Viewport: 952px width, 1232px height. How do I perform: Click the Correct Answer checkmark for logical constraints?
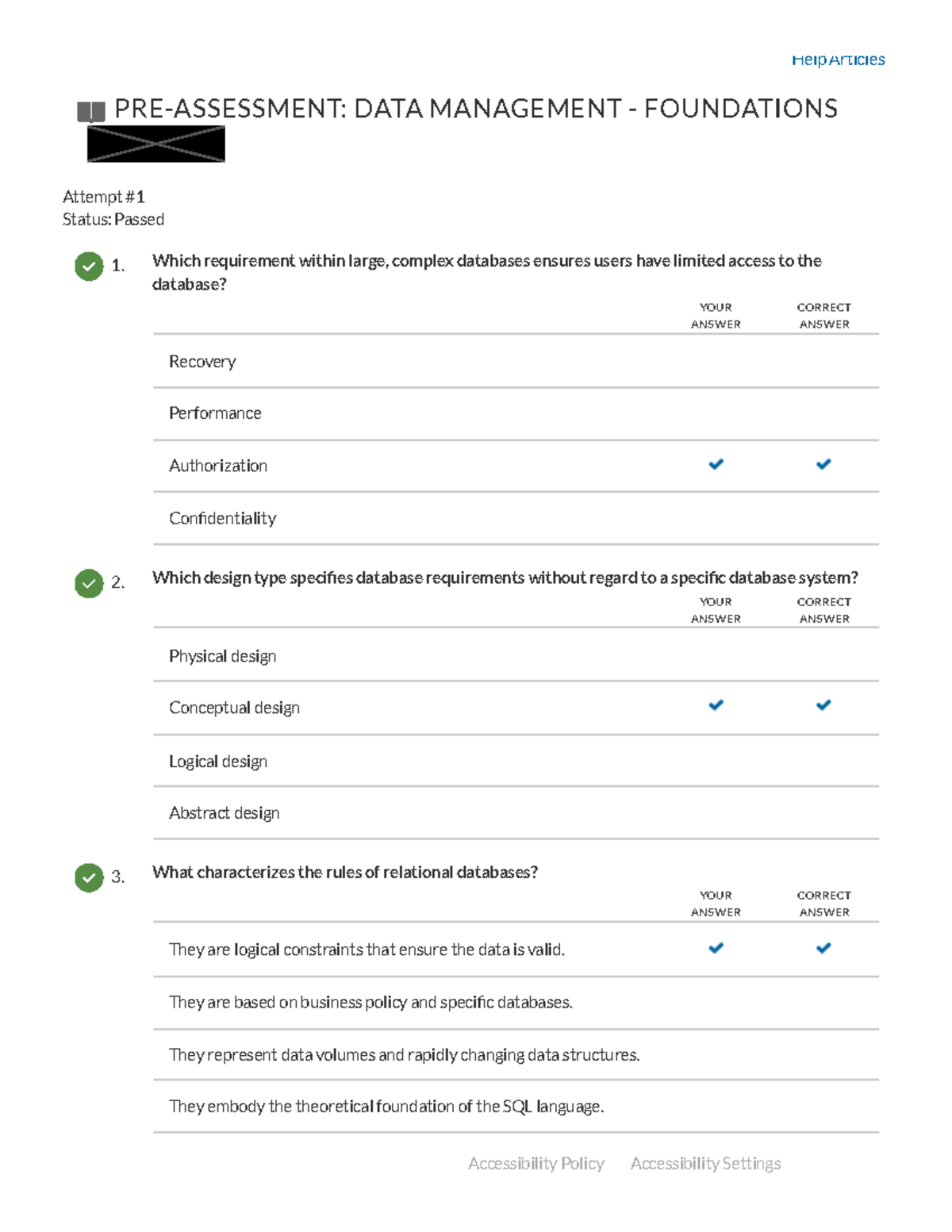[823, 947]
